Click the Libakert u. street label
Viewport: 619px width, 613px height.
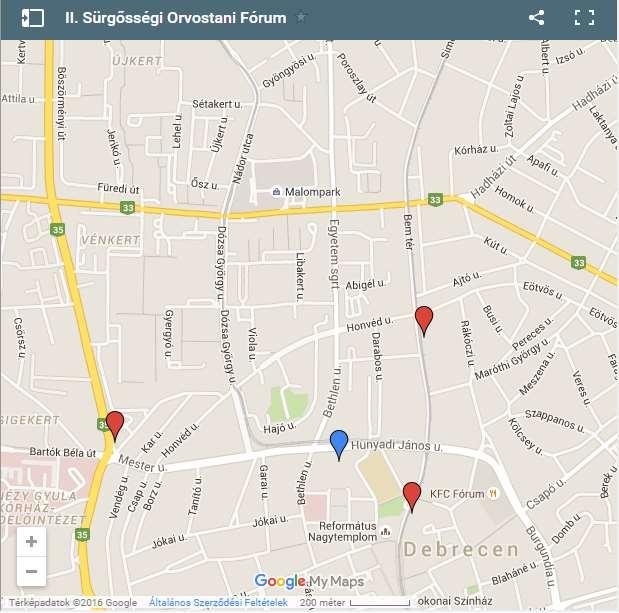[x=300, y=277]
